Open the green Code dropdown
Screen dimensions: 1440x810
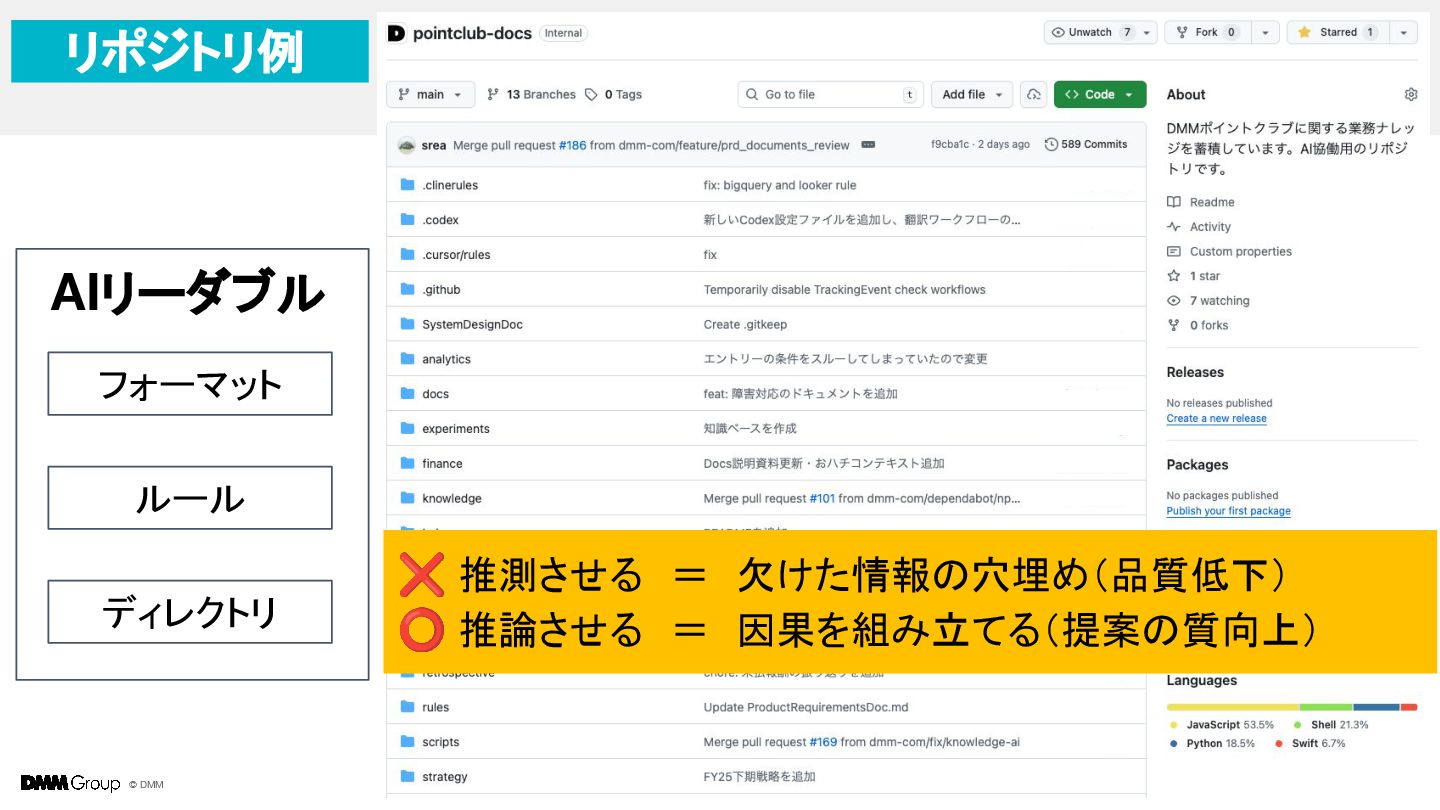click(x=1100, y=94)
